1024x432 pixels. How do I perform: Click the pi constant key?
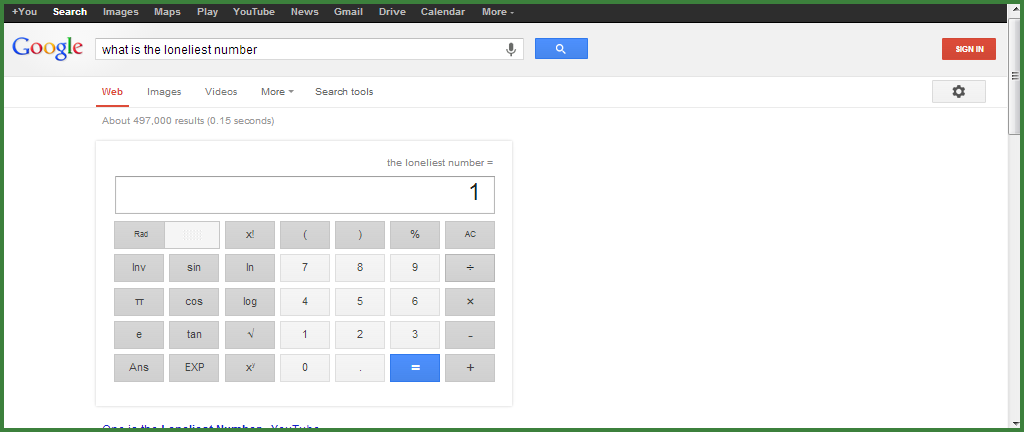(x=139, y=301)
